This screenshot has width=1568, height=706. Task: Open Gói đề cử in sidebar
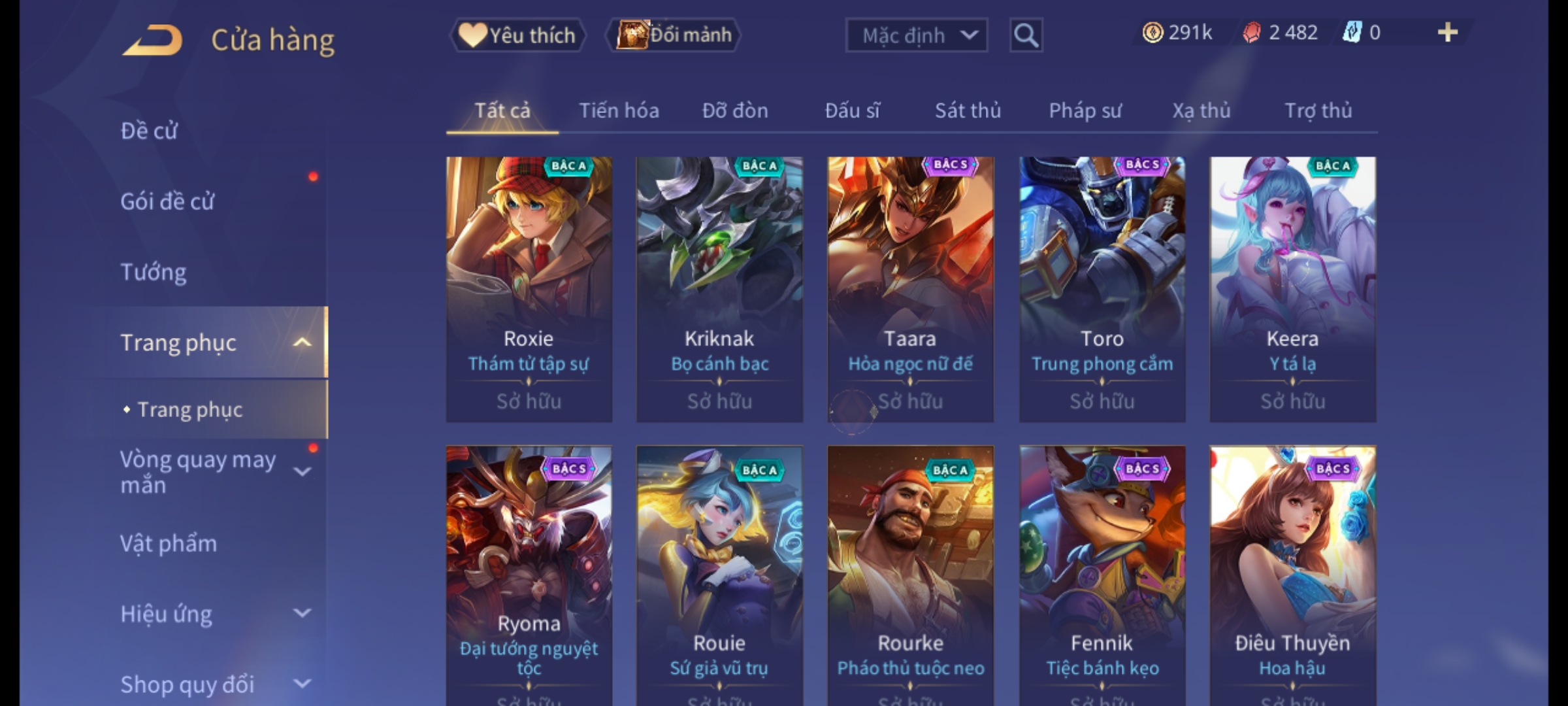(167, 201)
